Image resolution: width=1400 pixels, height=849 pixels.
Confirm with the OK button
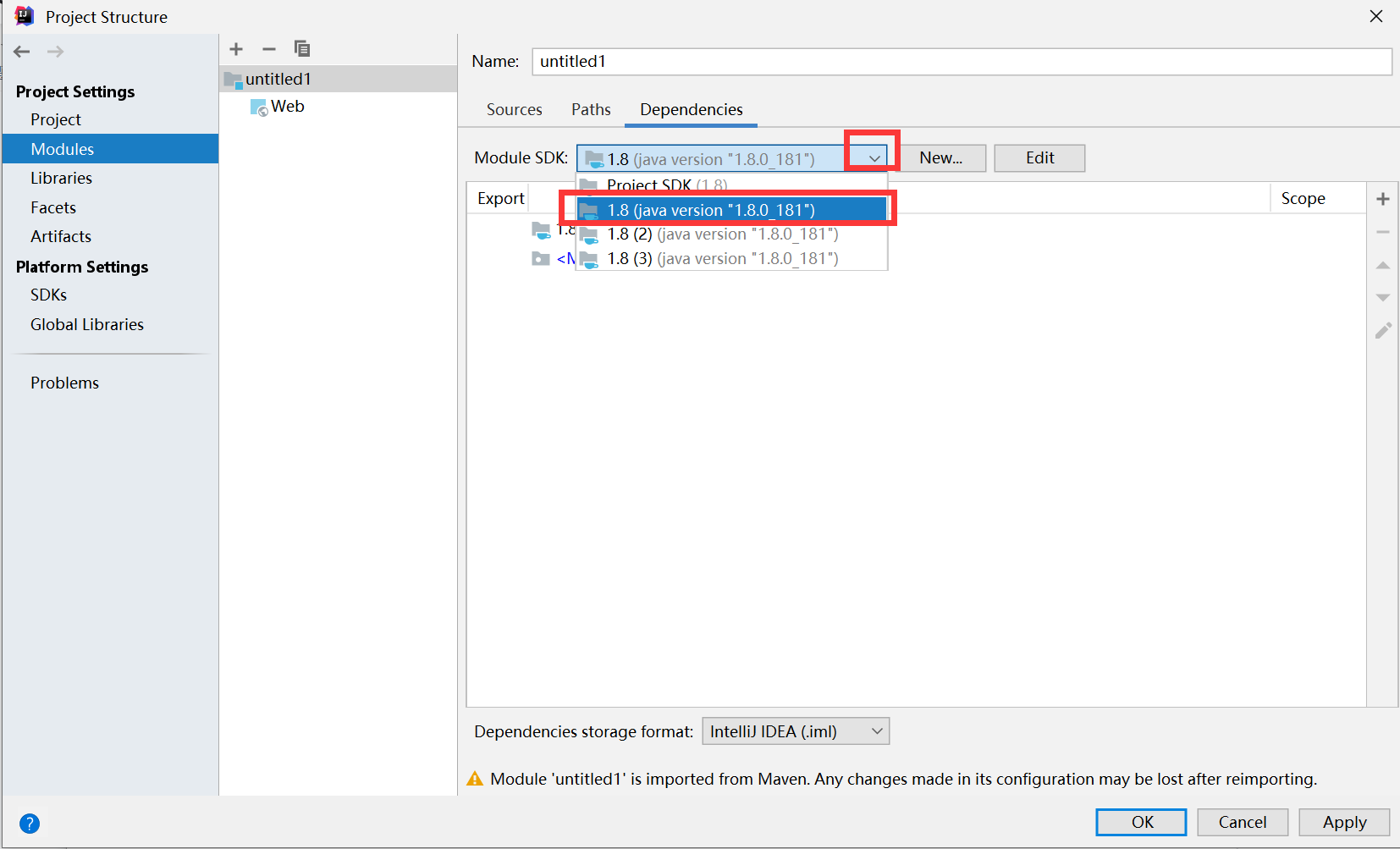point(1141,822)
